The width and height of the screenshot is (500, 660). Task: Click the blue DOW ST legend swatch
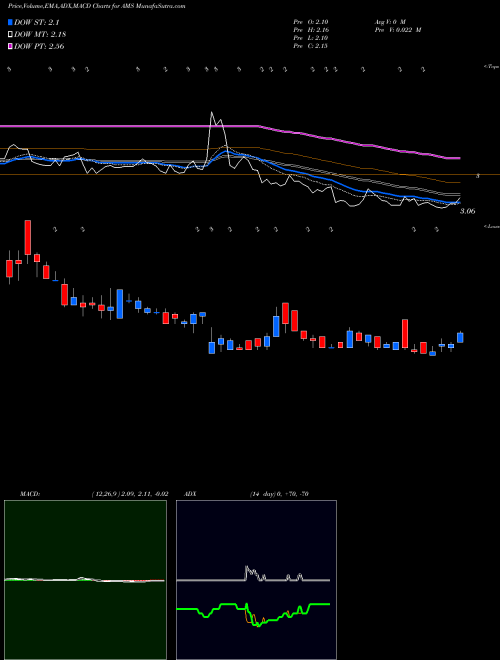click(11, 22)
